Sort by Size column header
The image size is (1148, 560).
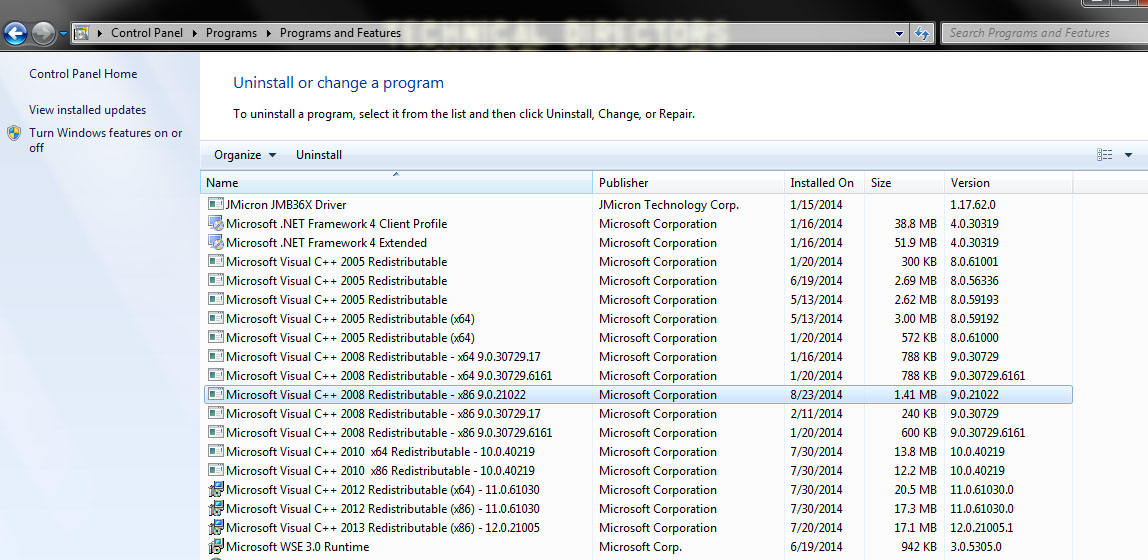click(904, 183)
